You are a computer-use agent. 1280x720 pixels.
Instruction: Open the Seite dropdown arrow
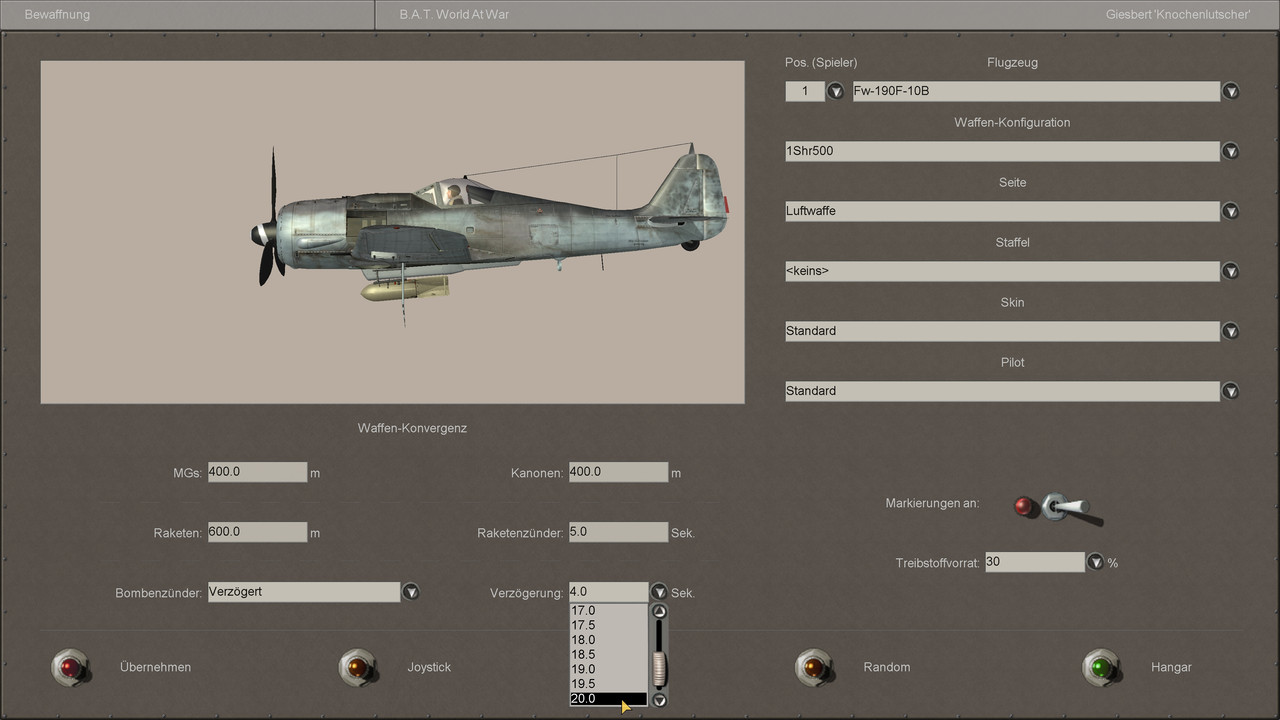coord(1231,211)
